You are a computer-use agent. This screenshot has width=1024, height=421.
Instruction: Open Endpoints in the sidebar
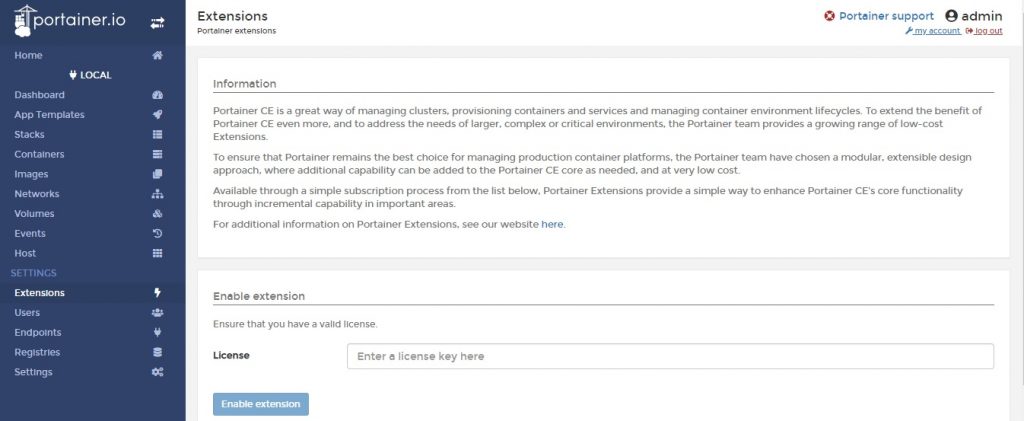(37, 332)
